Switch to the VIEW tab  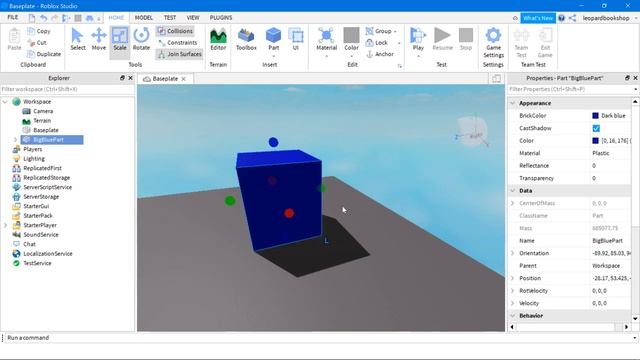tap(193, 18)
